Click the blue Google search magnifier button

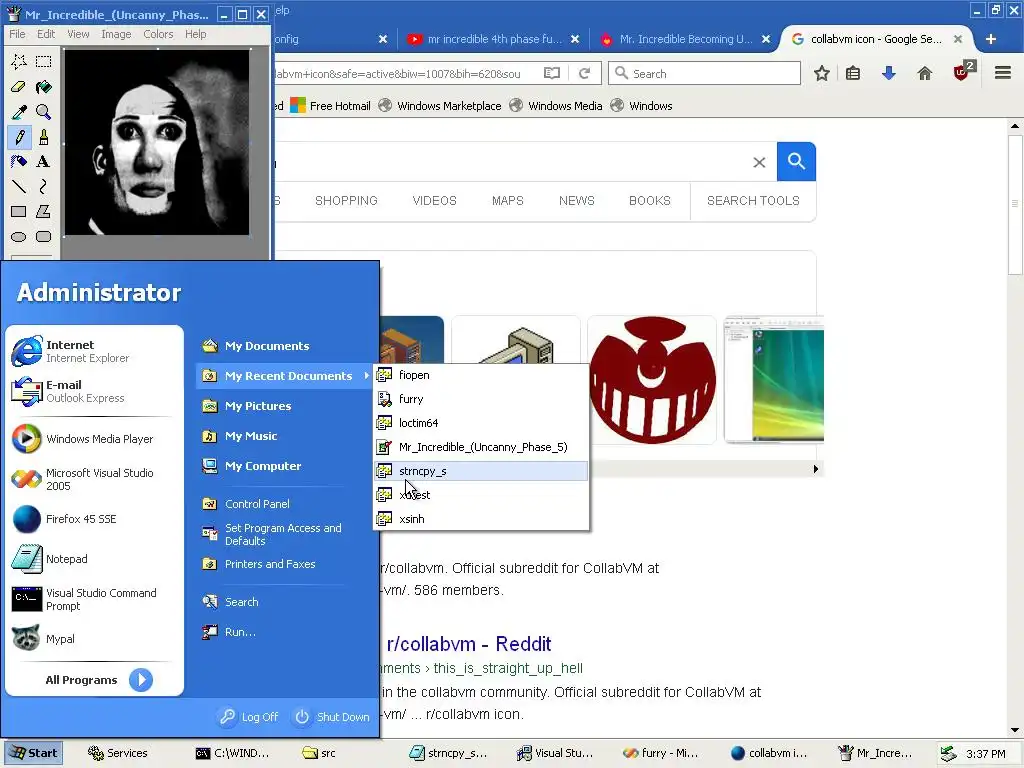[x=796, y=161]
